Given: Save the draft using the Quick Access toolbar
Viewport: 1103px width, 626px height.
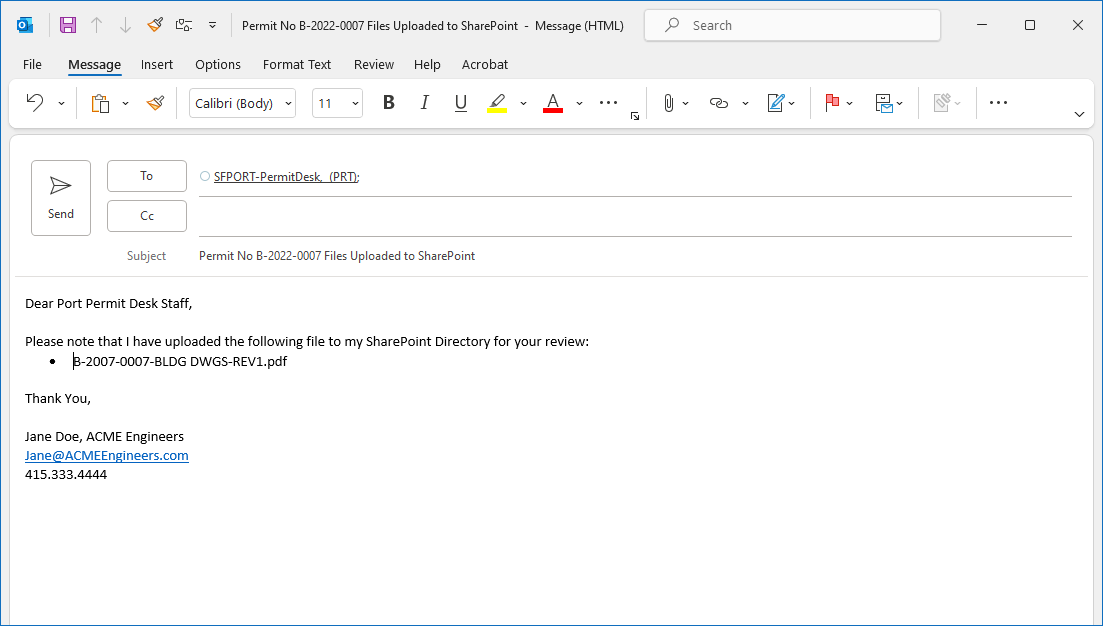Looking at the screenshot, I should pyautogui.click(x=67, y=24).
